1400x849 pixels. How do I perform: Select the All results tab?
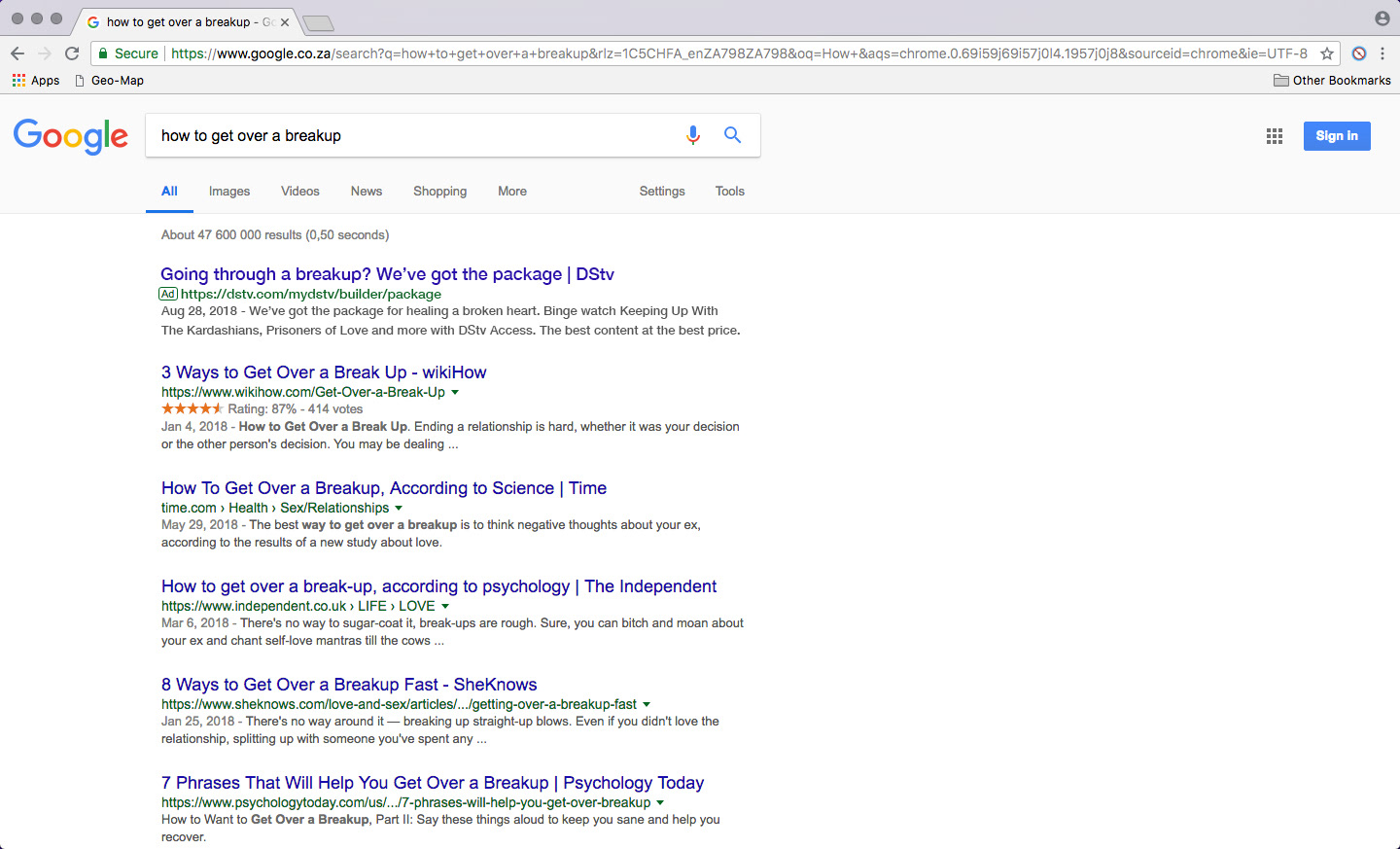[x=169, y=192]
